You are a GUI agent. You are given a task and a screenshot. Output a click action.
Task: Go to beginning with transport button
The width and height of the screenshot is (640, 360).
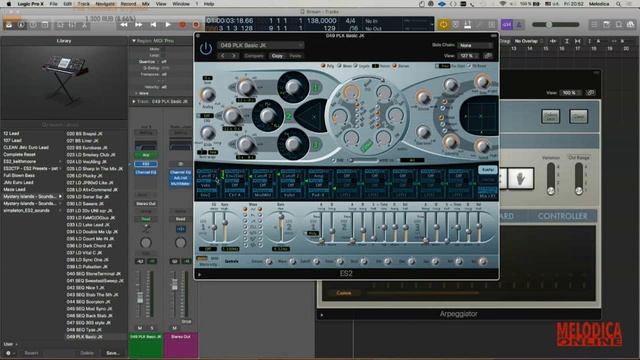click(153, 25)
